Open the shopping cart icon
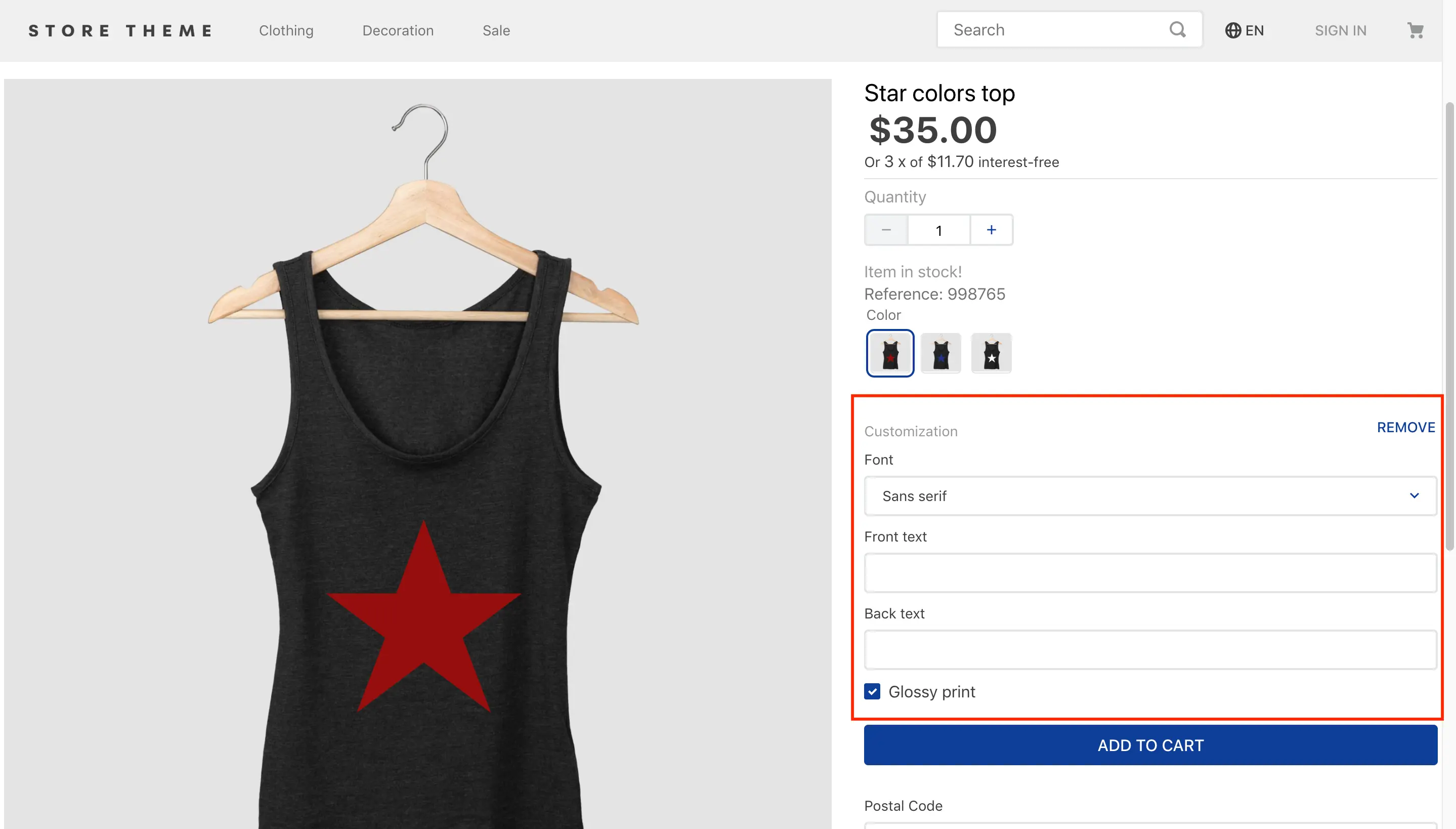The image size is (1456, 829). (1415, 31)
